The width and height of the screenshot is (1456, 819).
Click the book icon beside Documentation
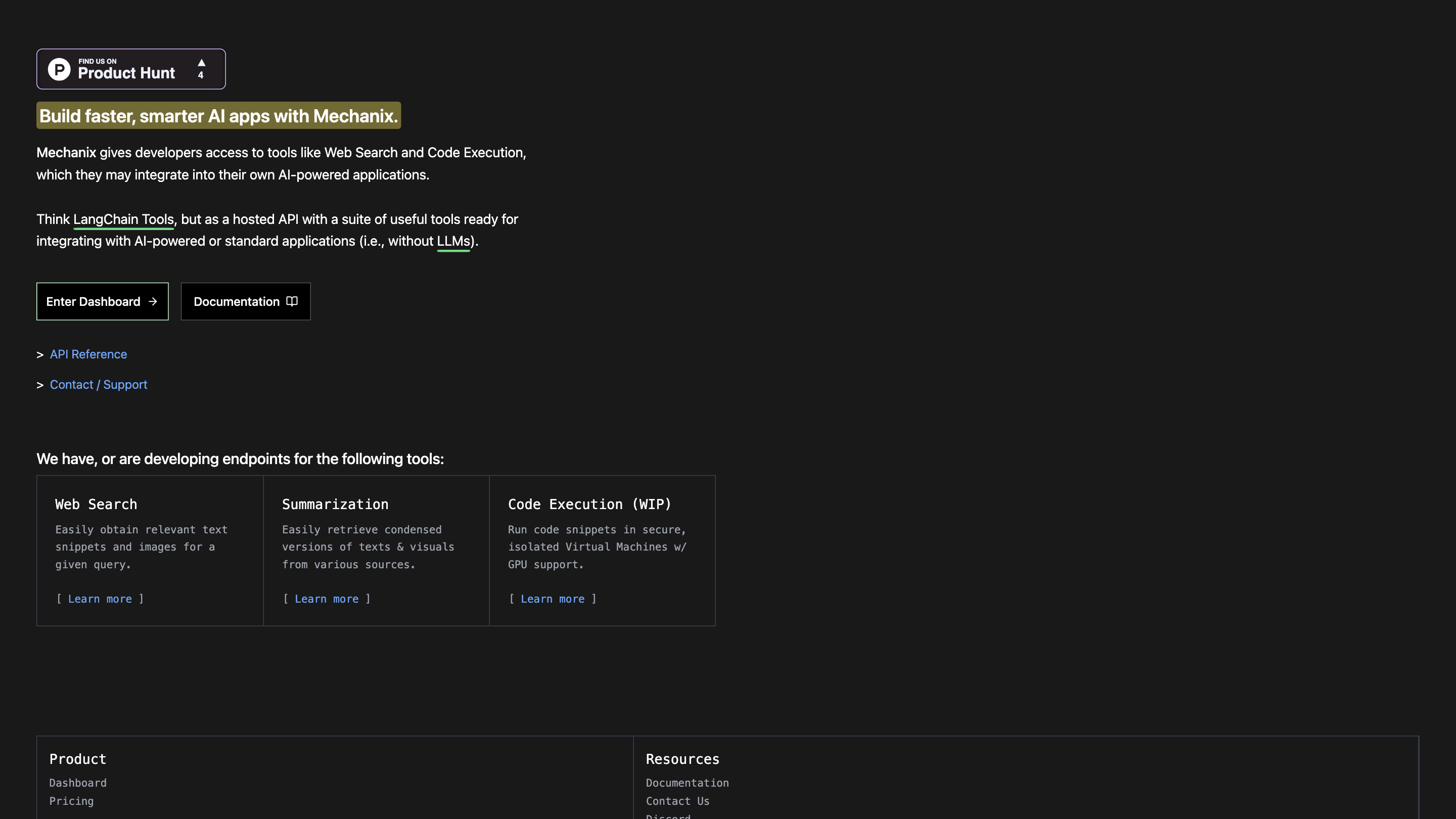pos(292,301)
